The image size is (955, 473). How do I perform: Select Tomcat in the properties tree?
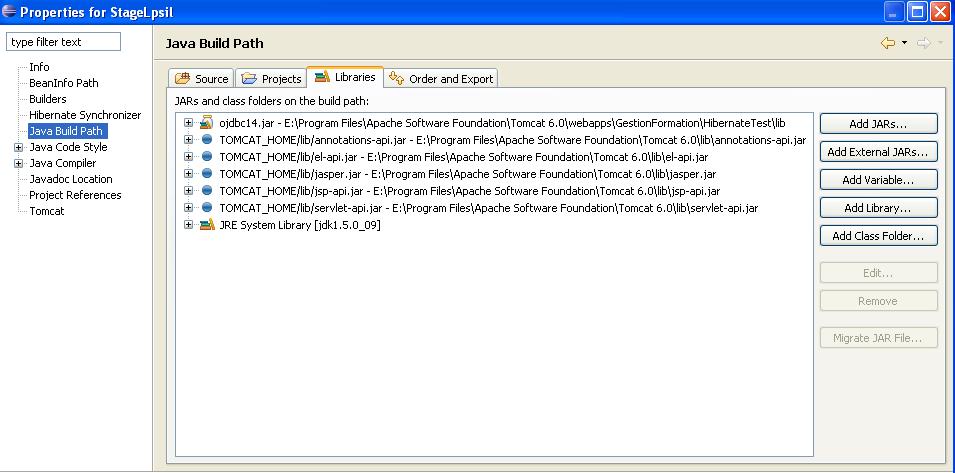point(46,211)
